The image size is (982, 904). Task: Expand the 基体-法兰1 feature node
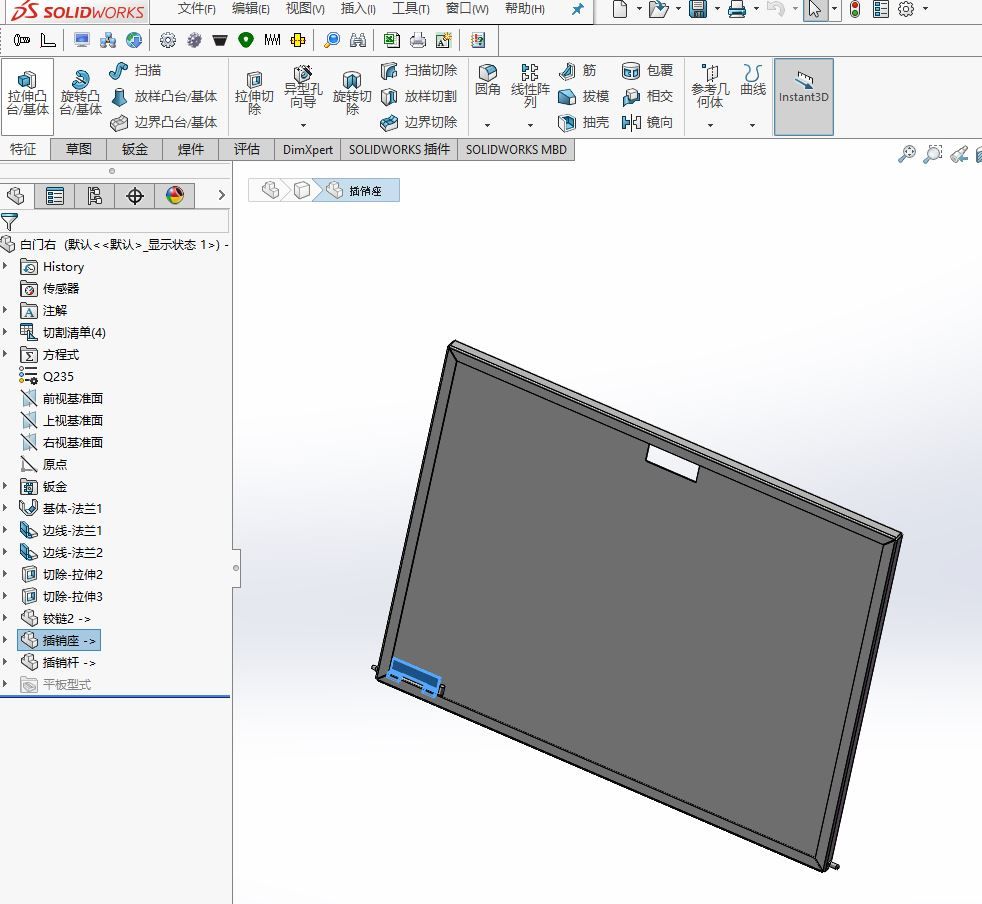point(6,508)
